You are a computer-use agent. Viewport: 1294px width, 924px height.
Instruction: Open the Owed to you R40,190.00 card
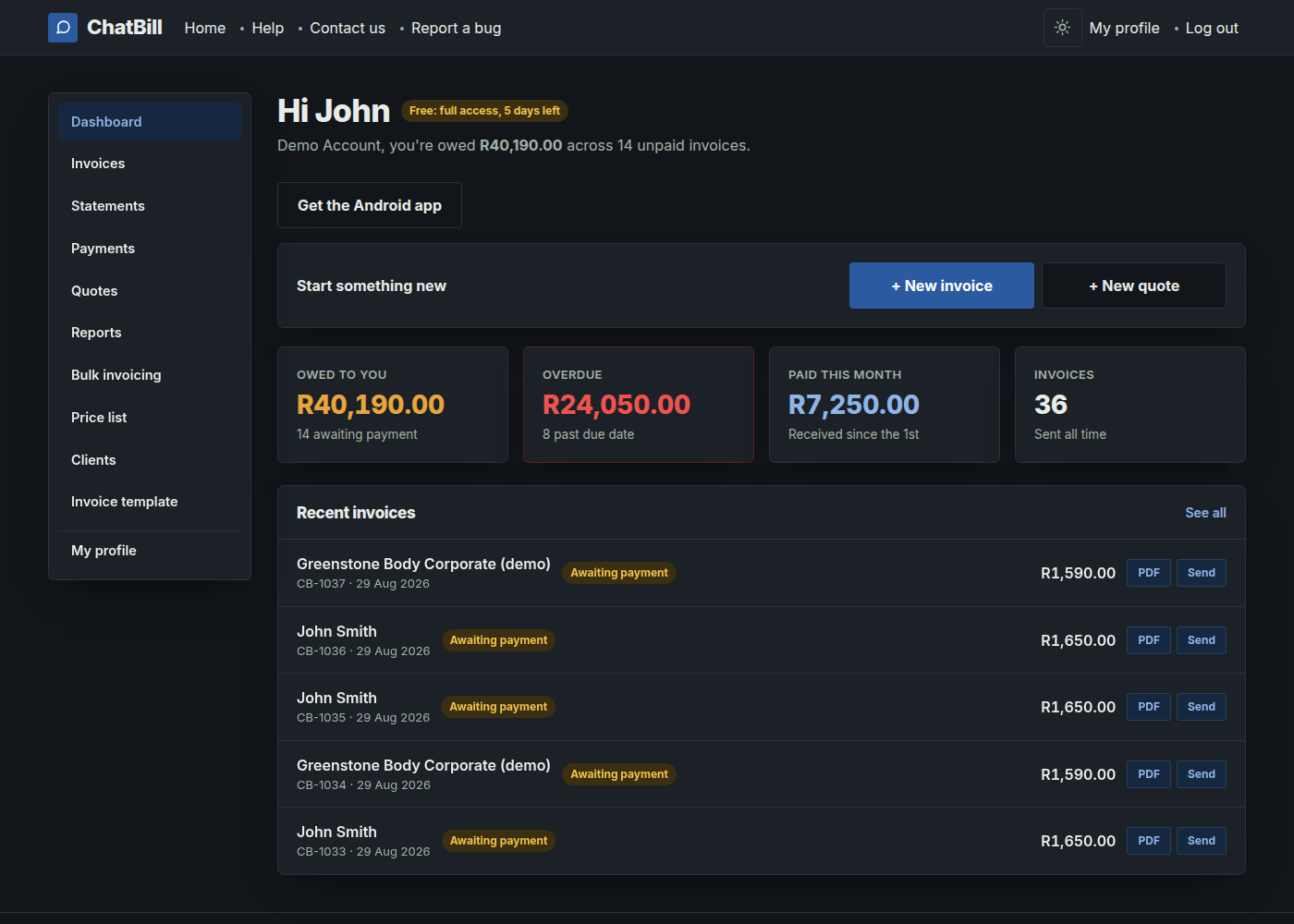(x=393, y=405)
